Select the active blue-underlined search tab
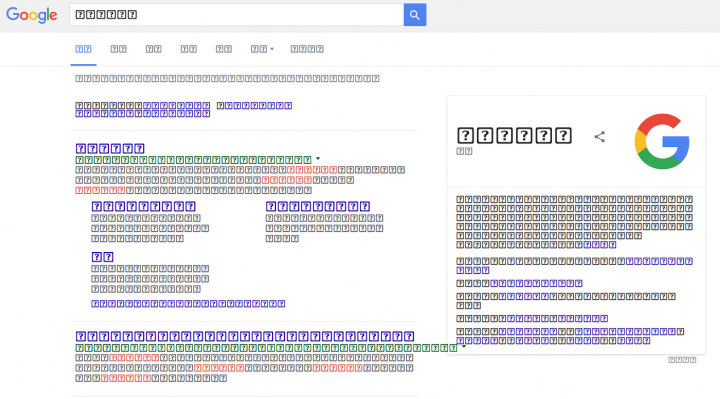This screenshot has width=720, height=399. click(83, 49)
